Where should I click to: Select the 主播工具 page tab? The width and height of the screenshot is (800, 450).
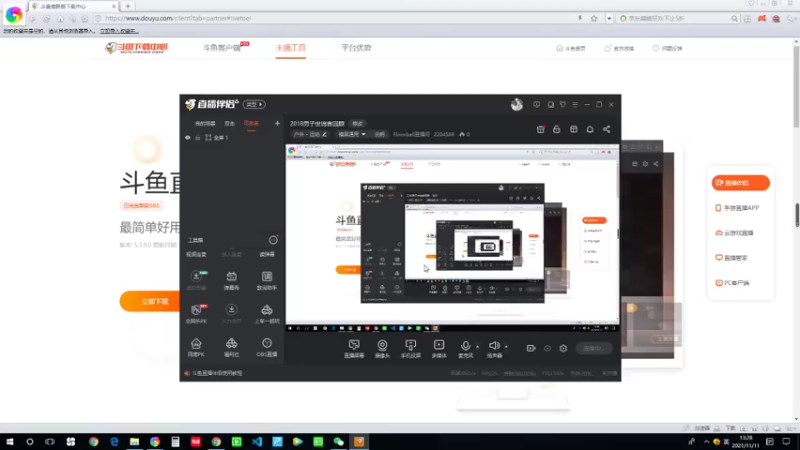pyautogui.click(x=291, y=48)
